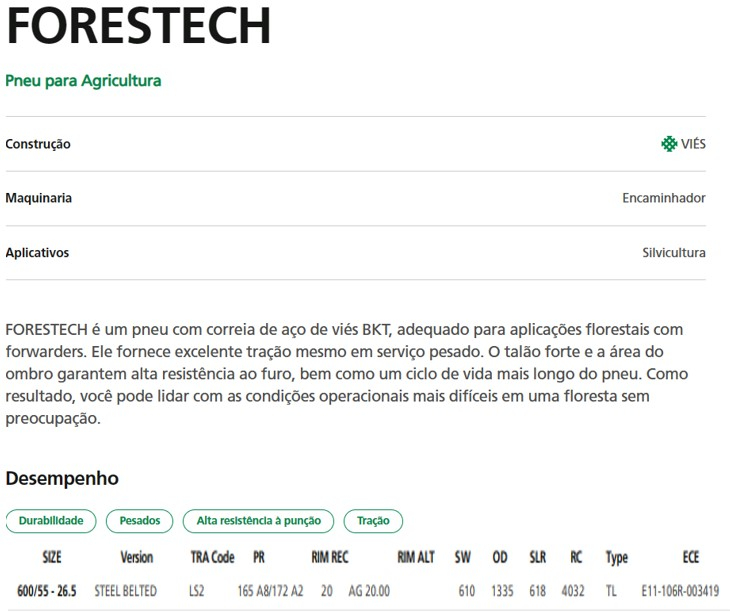Select the 600/55 - 26.5 size row
This screenshot has width=730, height=615.
pyautogui.click(x=364, y=591)
